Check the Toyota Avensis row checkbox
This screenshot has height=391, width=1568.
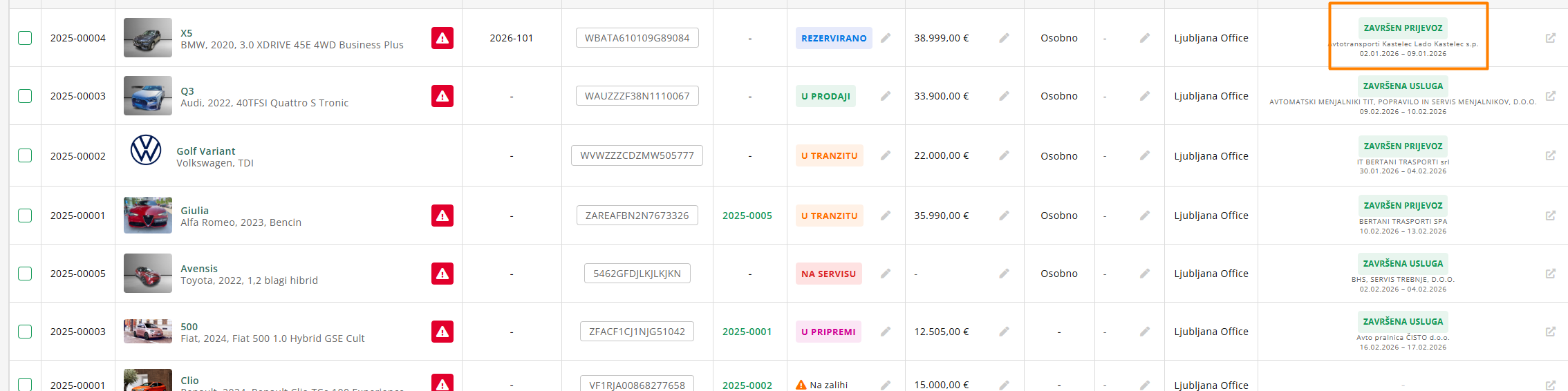click(x=25, y=274)
